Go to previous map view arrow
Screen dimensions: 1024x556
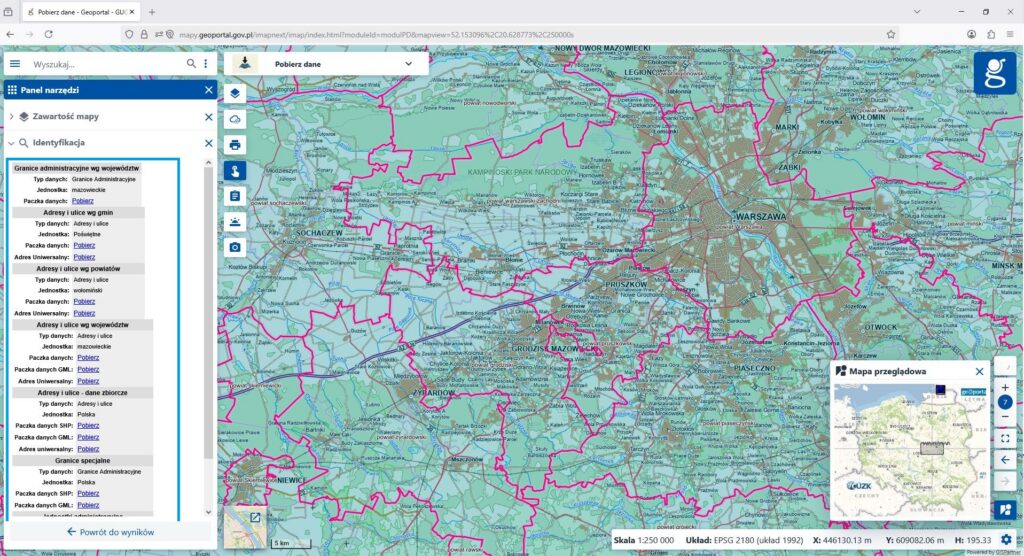coord(1005,460)
